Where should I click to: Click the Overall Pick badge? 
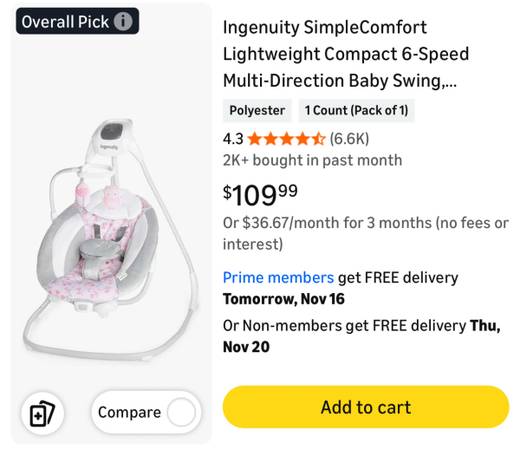(x=77, y=21)
